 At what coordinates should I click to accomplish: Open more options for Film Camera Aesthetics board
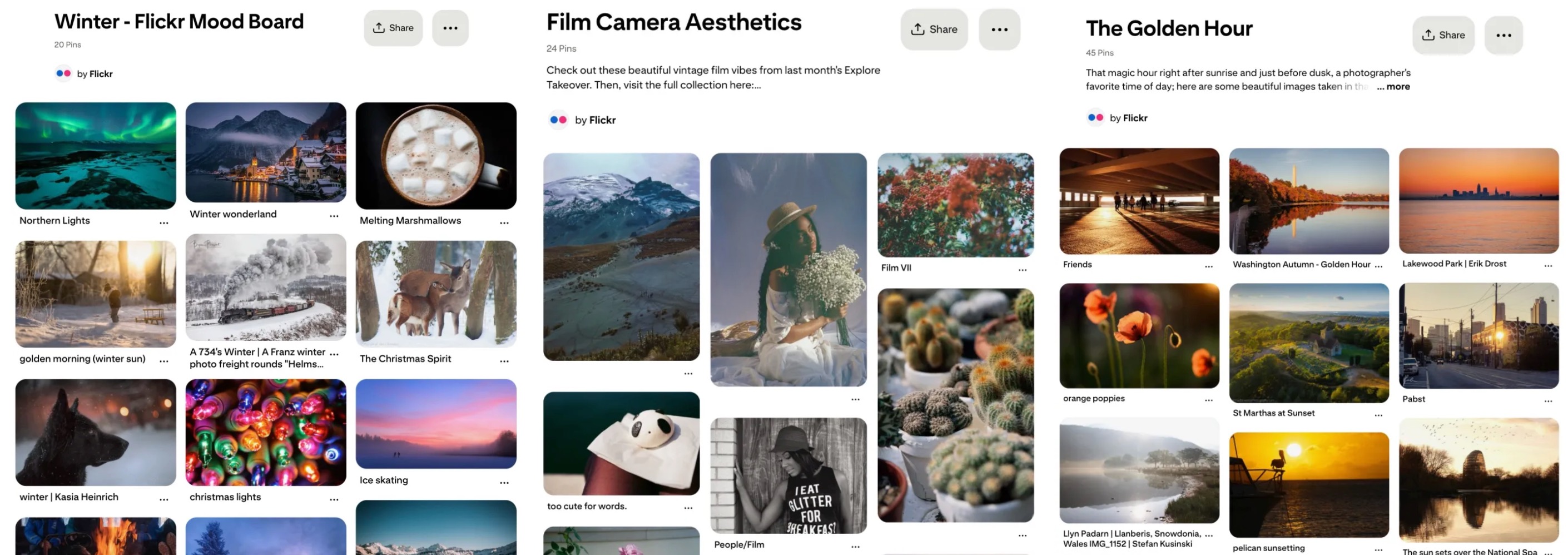pyautogui.click(x=998, y=29)
